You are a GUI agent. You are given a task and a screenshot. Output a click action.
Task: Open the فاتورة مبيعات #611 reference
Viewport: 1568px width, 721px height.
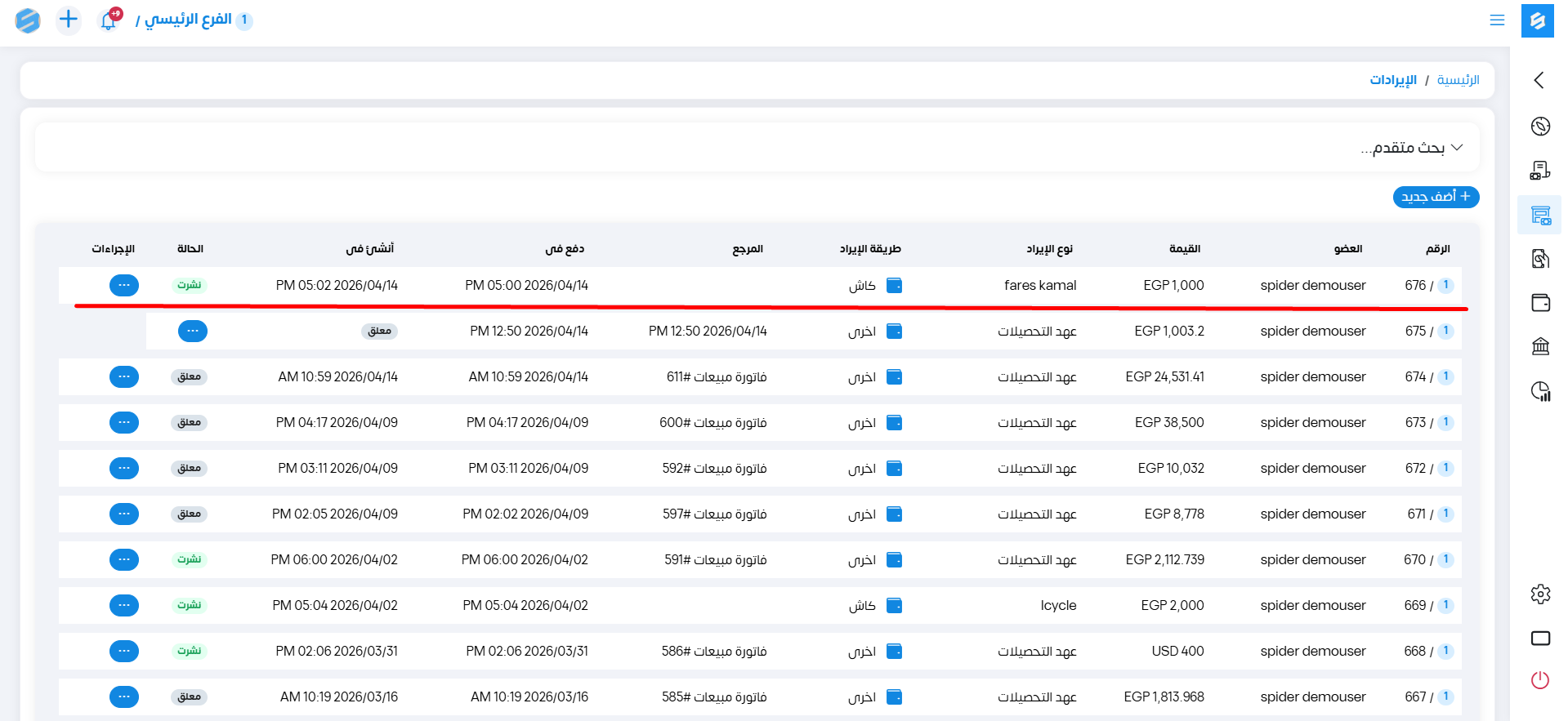pyautogui.click(x=716, y=376)
